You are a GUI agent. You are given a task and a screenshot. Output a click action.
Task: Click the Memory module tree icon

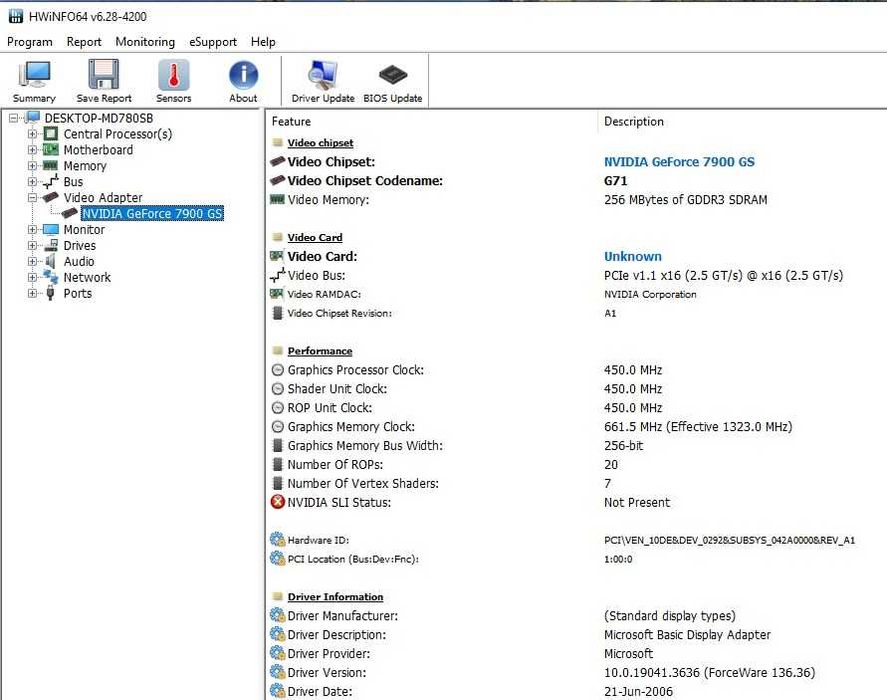click(51, 166)
